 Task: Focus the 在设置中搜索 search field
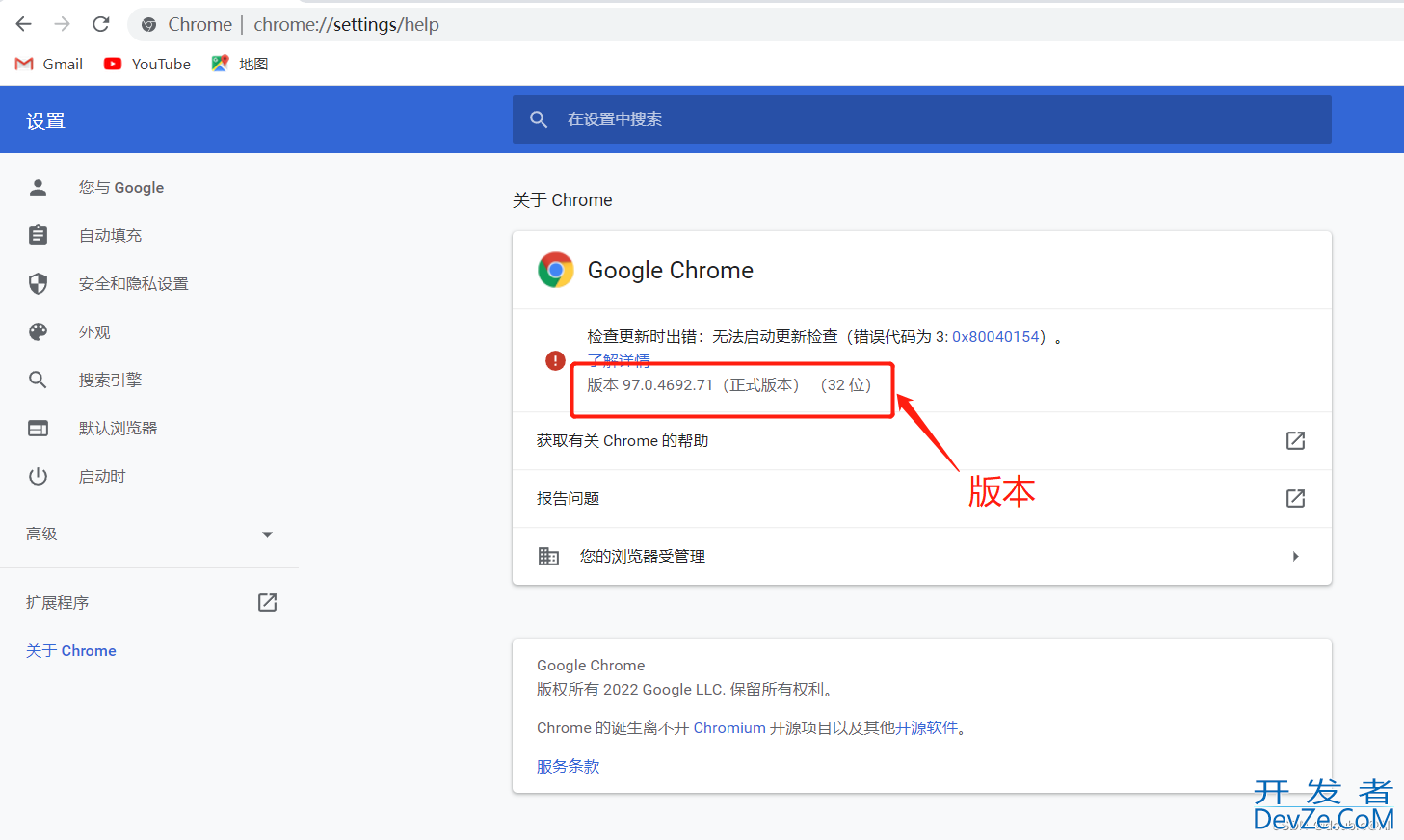click(922, 119)
